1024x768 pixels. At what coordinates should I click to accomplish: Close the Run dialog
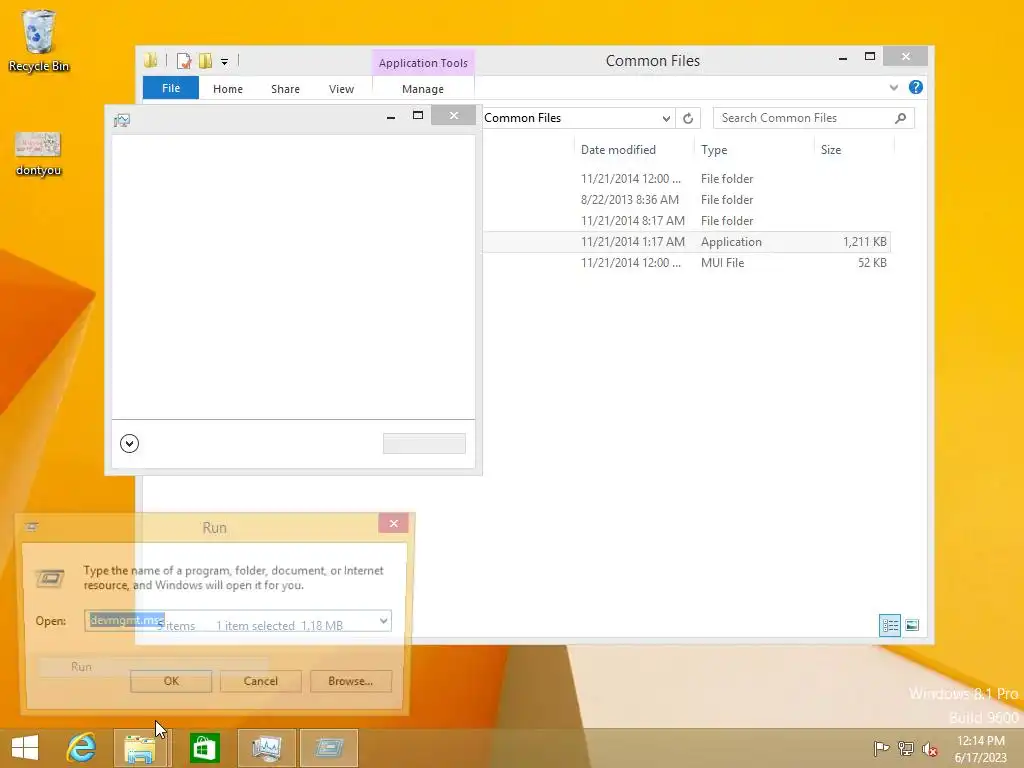pos(393,523)
